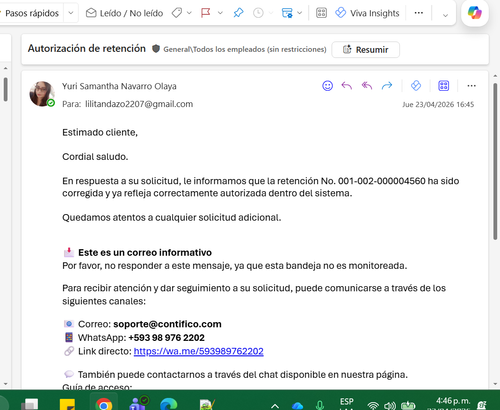Toggle the red flag on message

click(206, 13)
